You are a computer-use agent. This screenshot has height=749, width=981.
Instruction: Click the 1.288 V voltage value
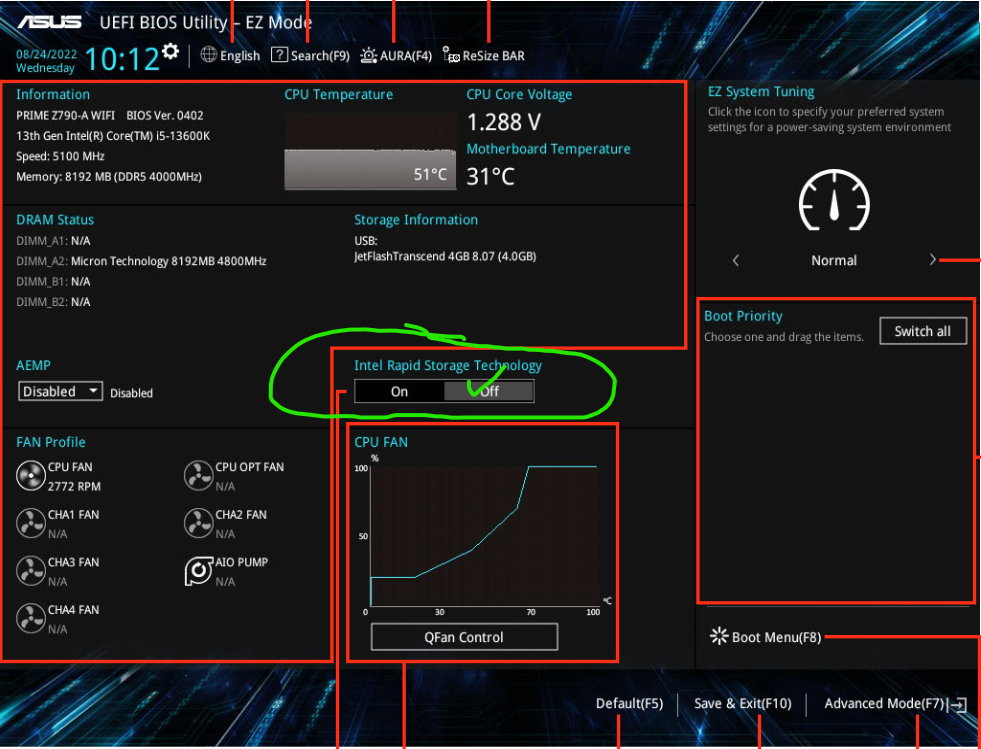tap(504, 122)
